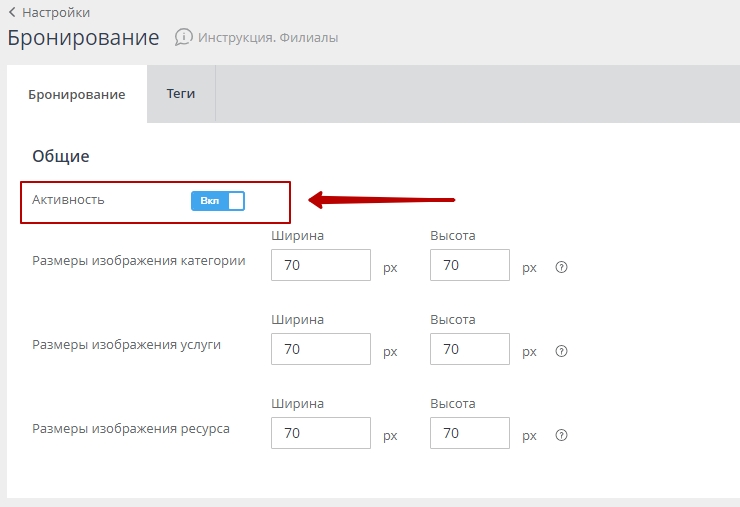
Task: Click the Размеры изображения услуги label
Action: [x=127, y=345]
